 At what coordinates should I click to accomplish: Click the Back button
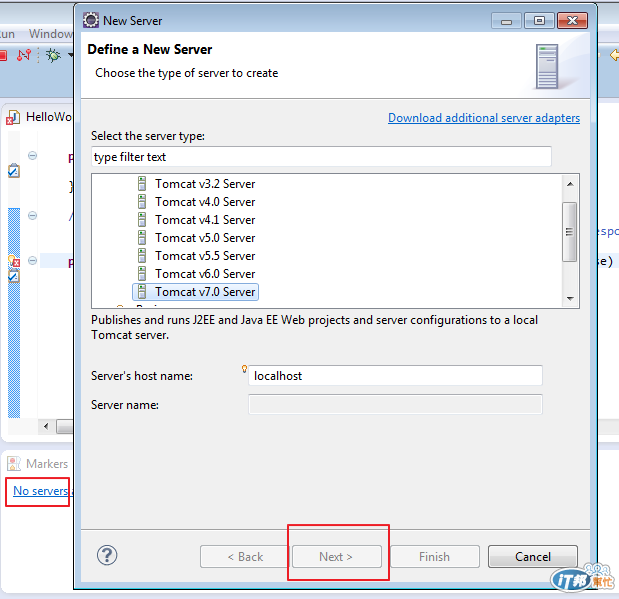(x=245, y=557)
